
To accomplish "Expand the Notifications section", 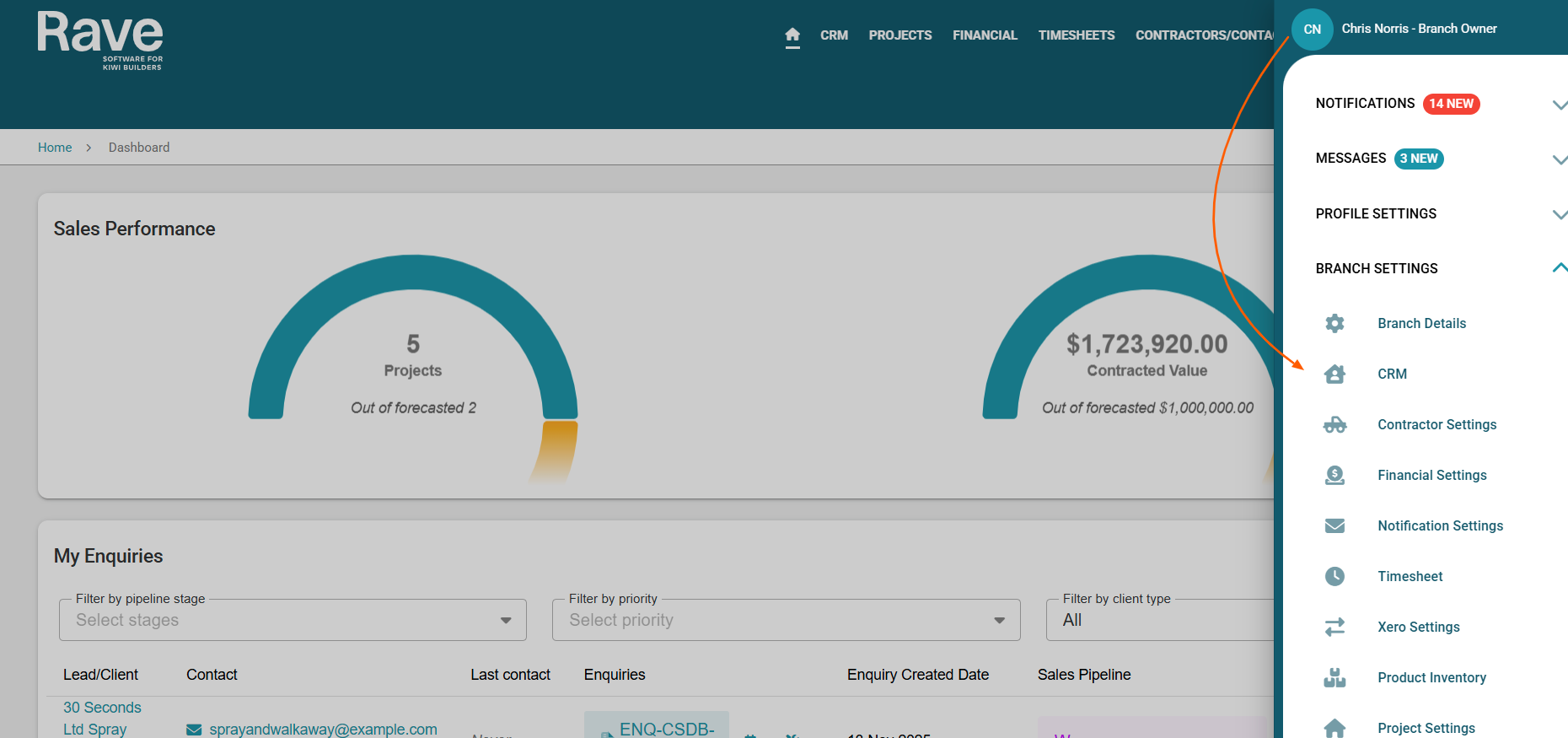I will (1559, 105).
